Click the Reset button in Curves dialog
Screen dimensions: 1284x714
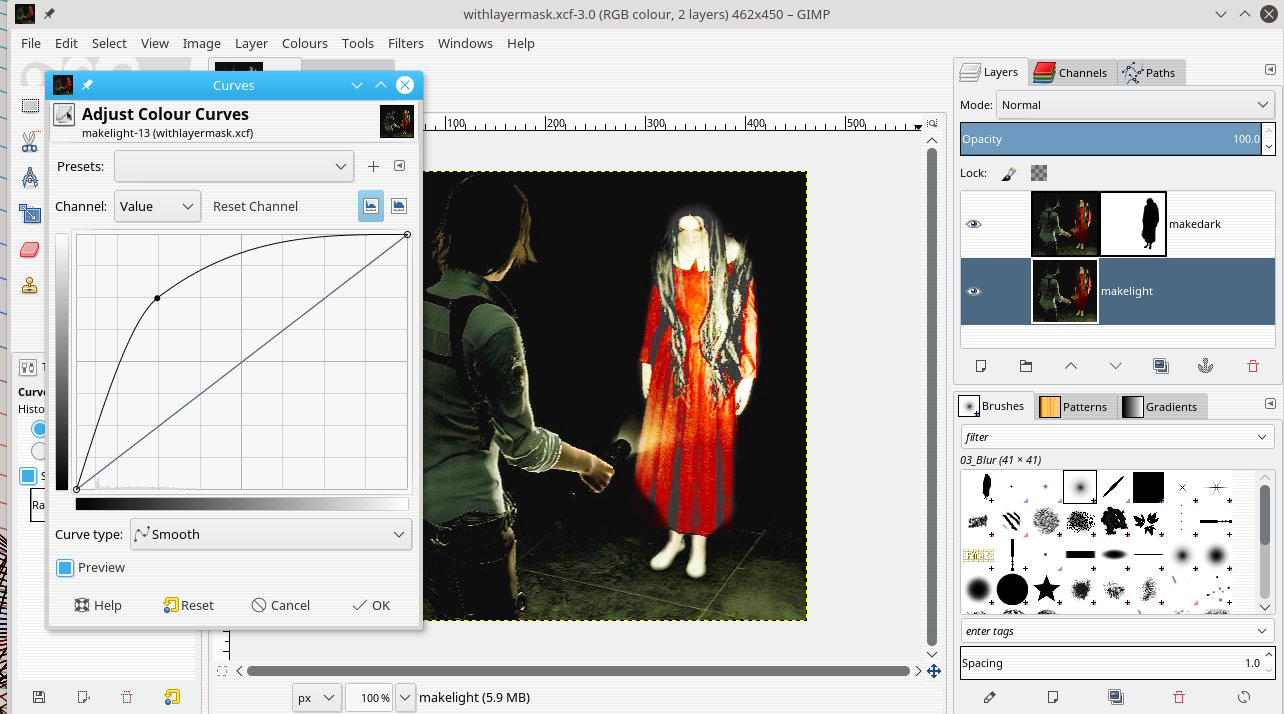tap(188, 605)
